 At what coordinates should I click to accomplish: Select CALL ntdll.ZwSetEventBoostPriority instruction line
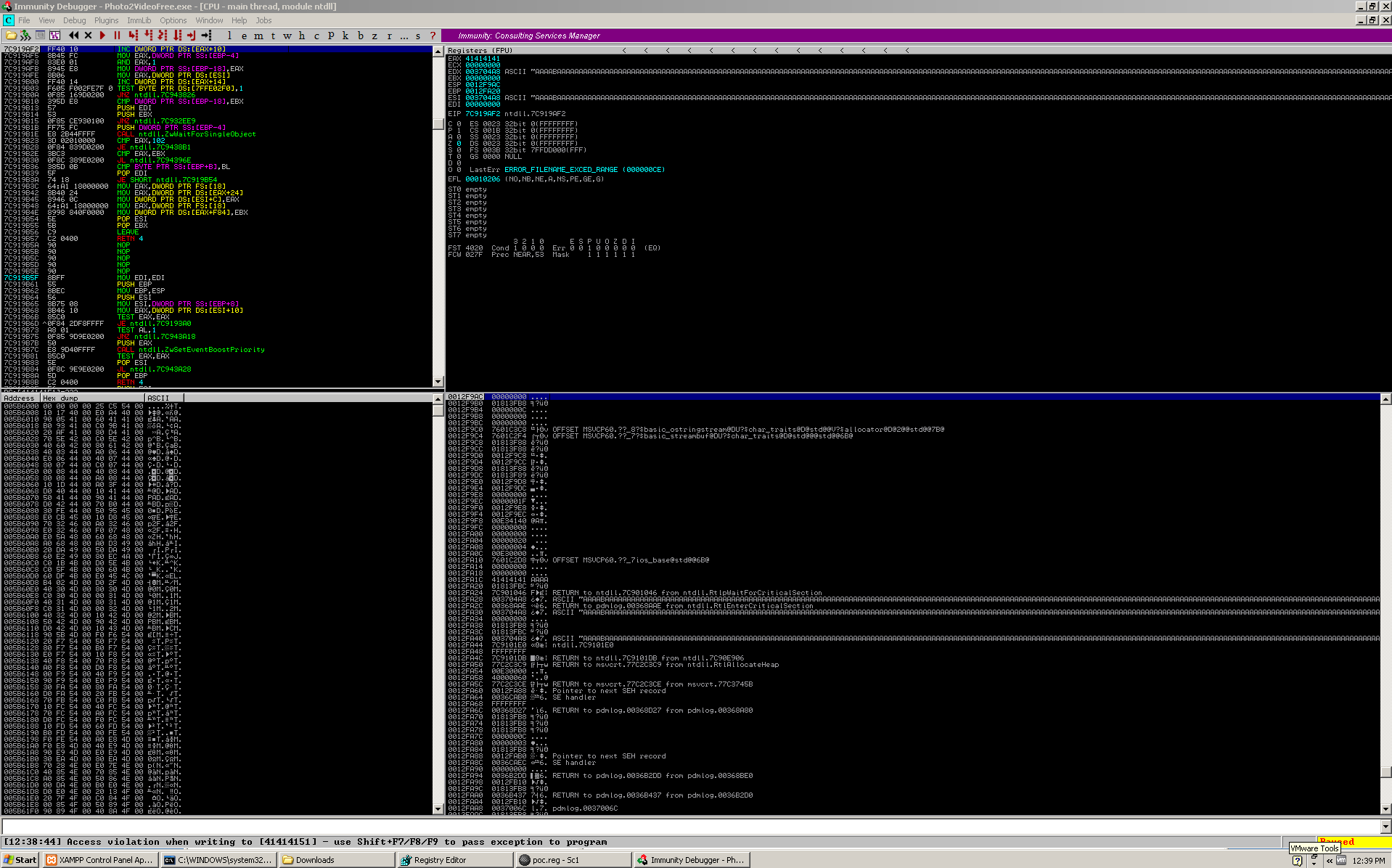tap(191, 350)
